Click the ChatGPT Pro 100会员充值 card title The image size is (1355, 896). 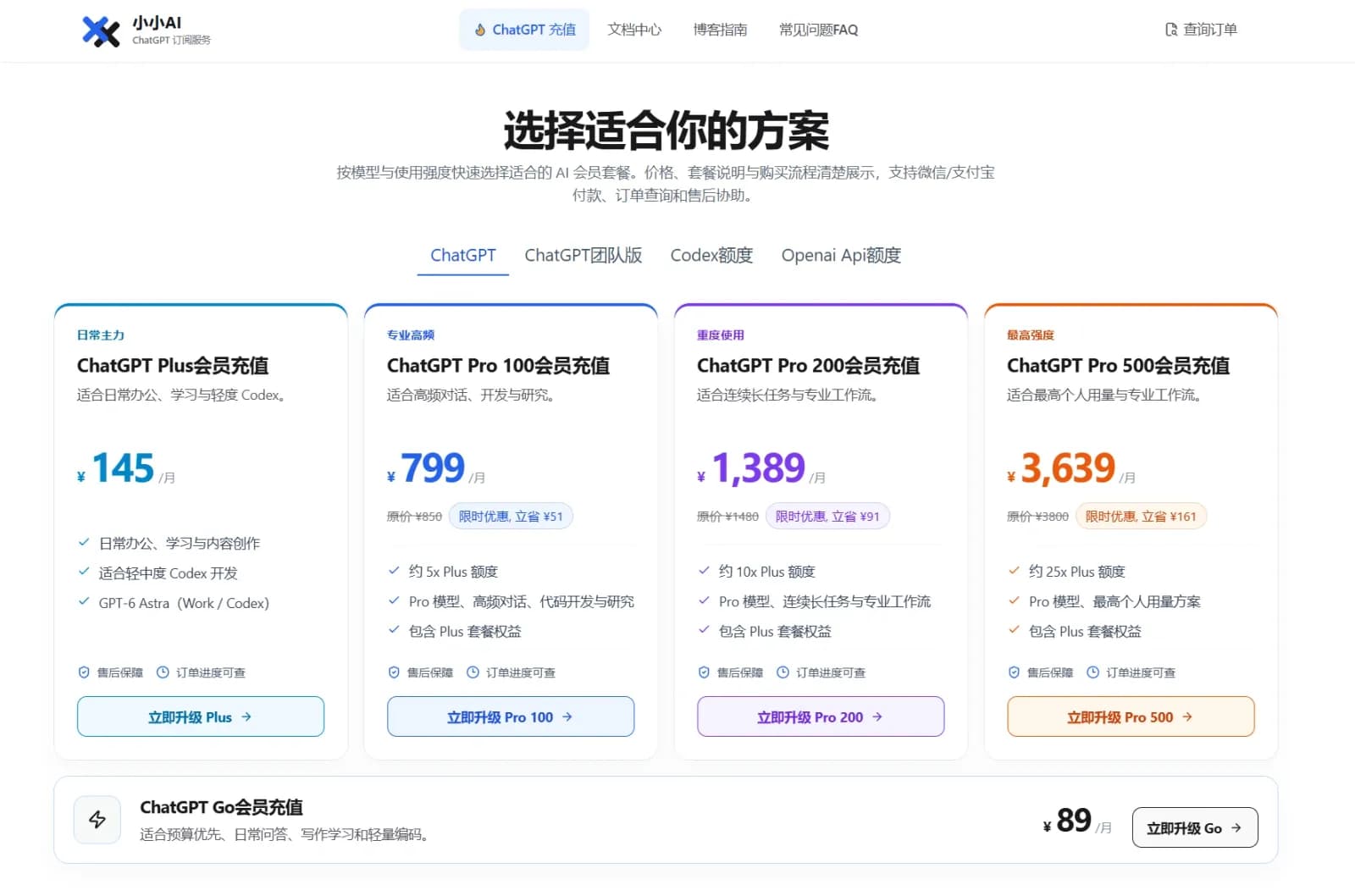[498, 366]
